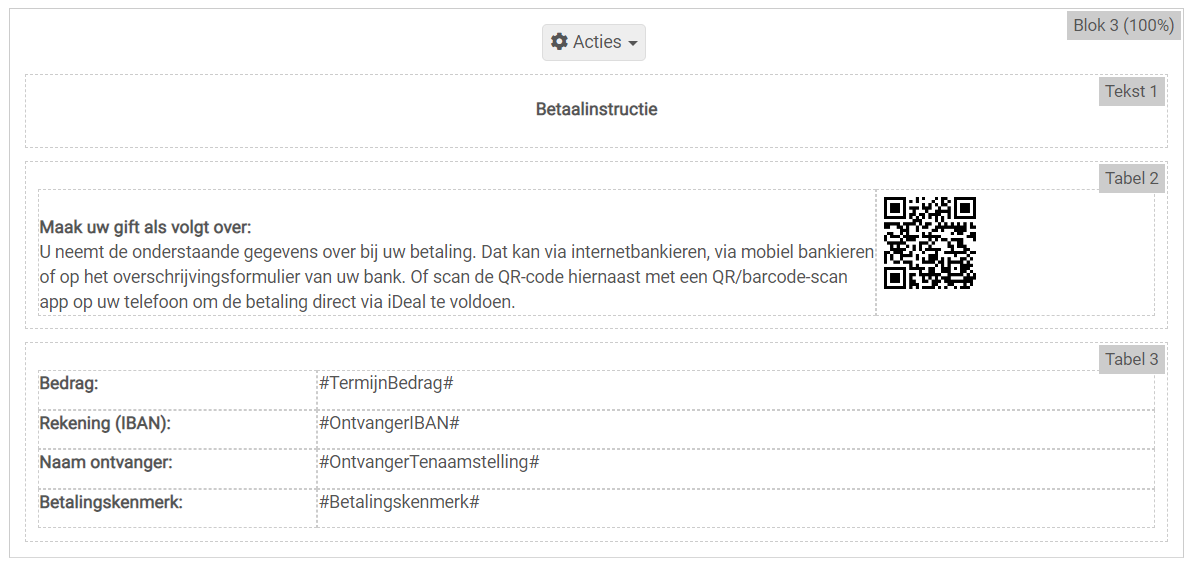Screen dimensions: 1191x567
Task: Select the Blok 3 (100%) label
Action: click(1123, 25)
